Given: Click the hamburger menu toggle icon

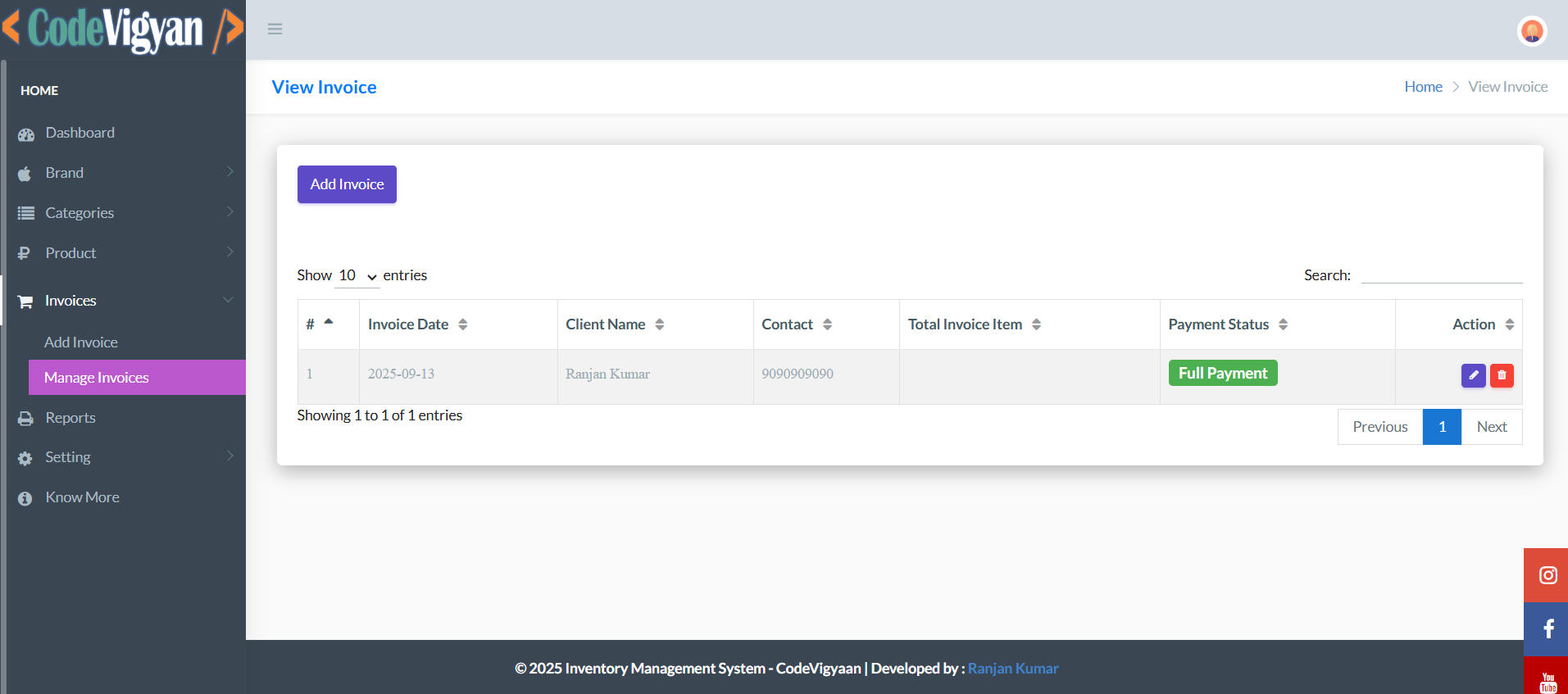Looking at the screenshot, I should 275,29.
